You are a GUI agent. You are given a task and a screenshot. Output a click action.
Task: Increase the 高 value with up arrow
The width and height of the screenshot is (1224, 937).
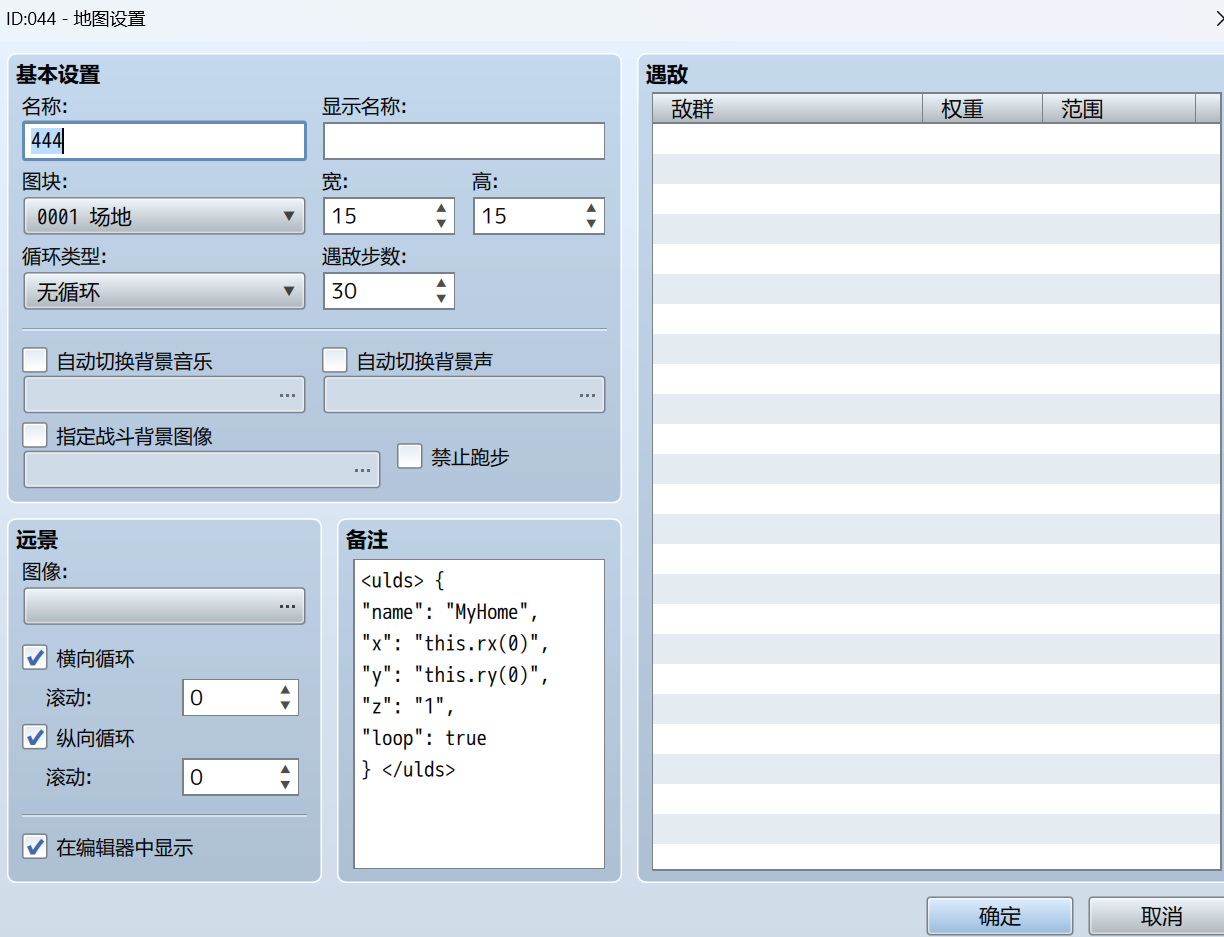tap(591, 208)
